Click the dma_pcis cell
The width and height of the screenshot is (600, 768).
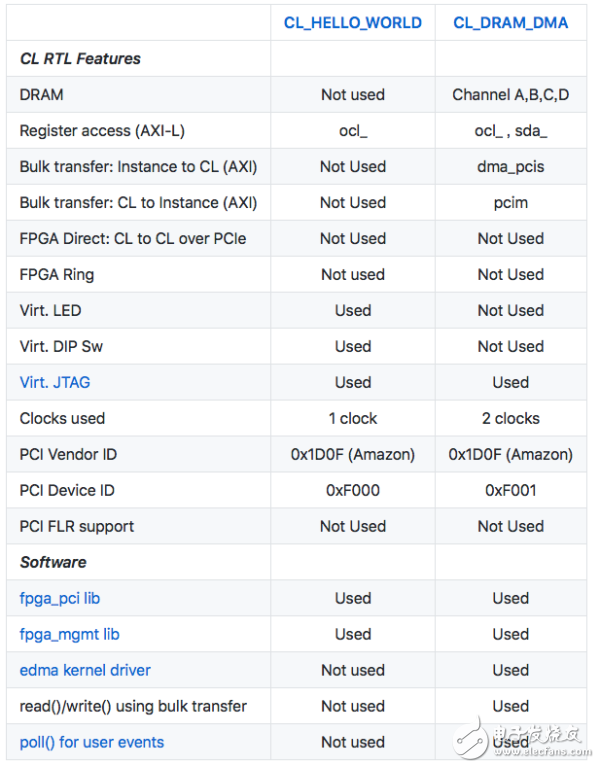(x=510, y=167)
